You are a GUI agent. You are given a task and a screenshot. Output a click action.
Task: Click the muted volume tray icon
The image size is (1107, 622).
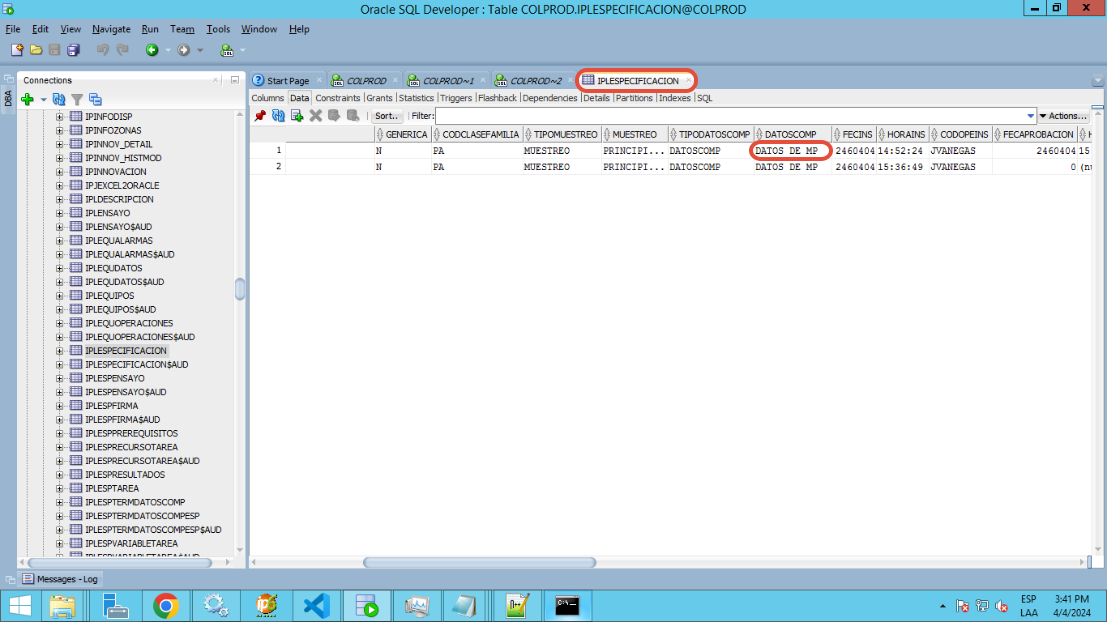[x=1001, y=606]
